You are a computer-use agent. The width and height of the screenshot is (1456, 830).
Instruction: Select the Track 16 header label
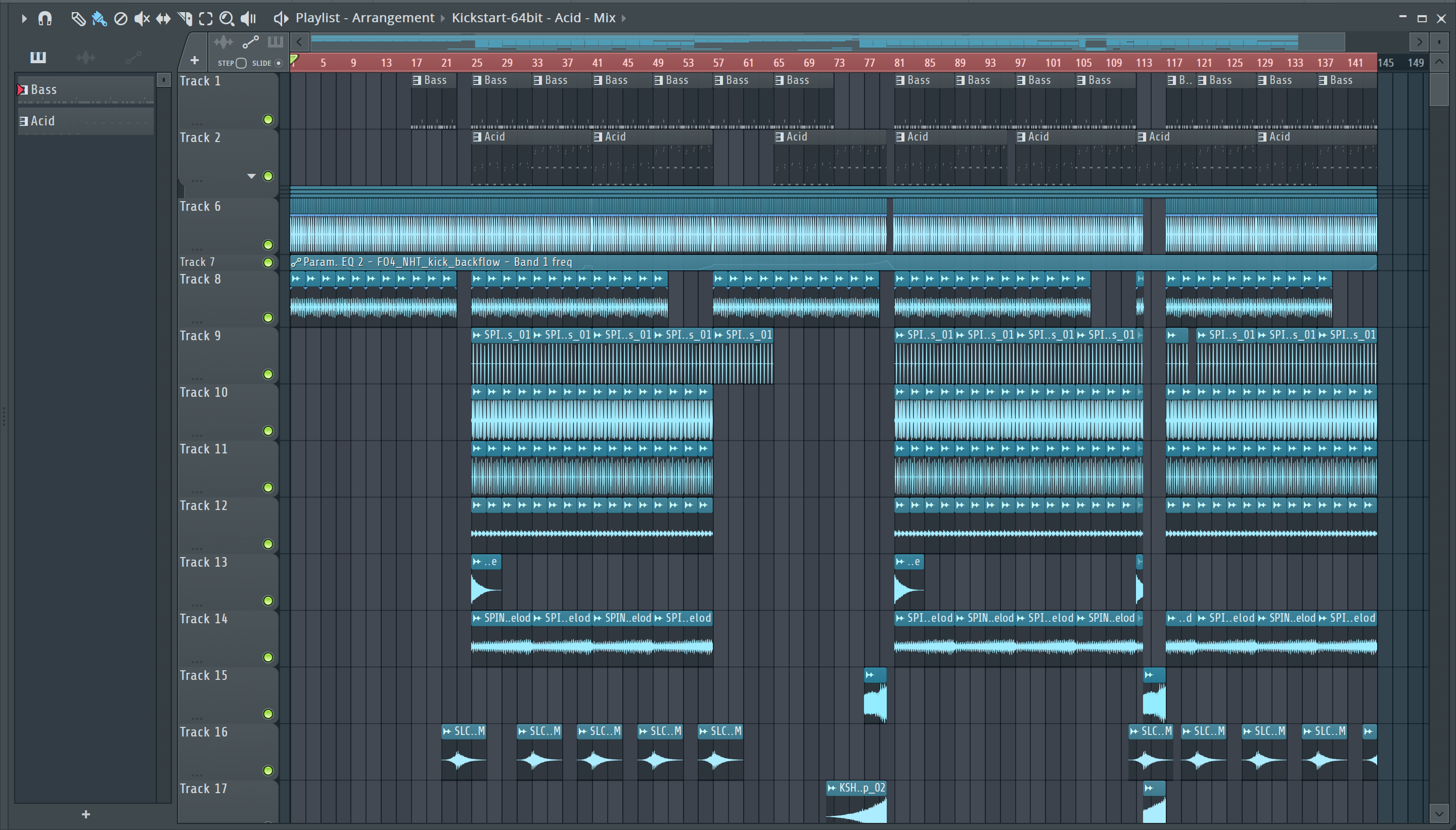(x=204, y=732)
